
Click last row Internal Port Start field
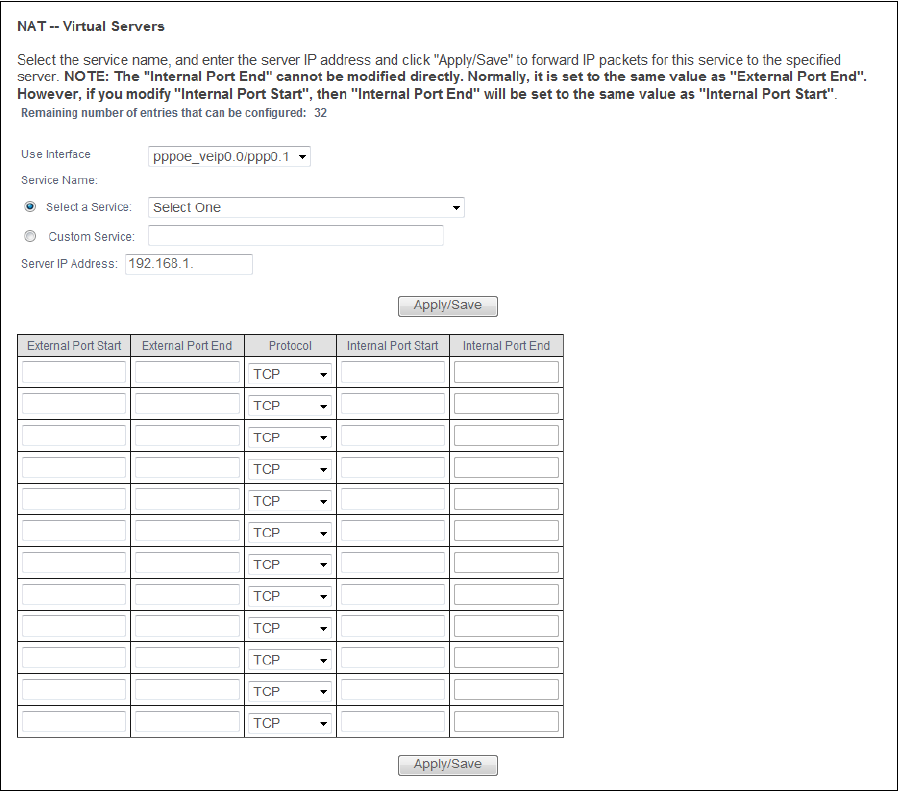393,721
